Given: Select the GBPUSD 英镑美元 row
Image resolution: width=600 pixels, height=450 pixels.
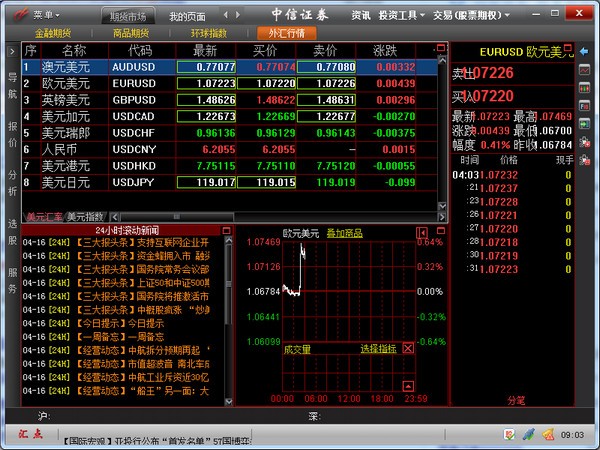Looking at the screenshot, I should click(230, 100).
